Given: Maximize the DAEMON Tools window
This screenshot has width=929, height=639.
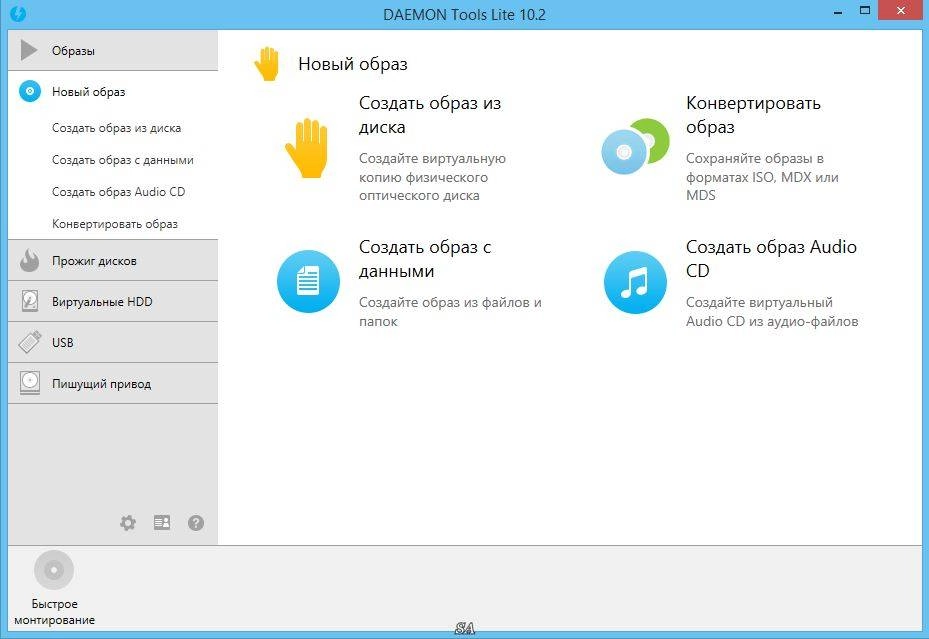Looking at the screenshot, I should 865,11.
